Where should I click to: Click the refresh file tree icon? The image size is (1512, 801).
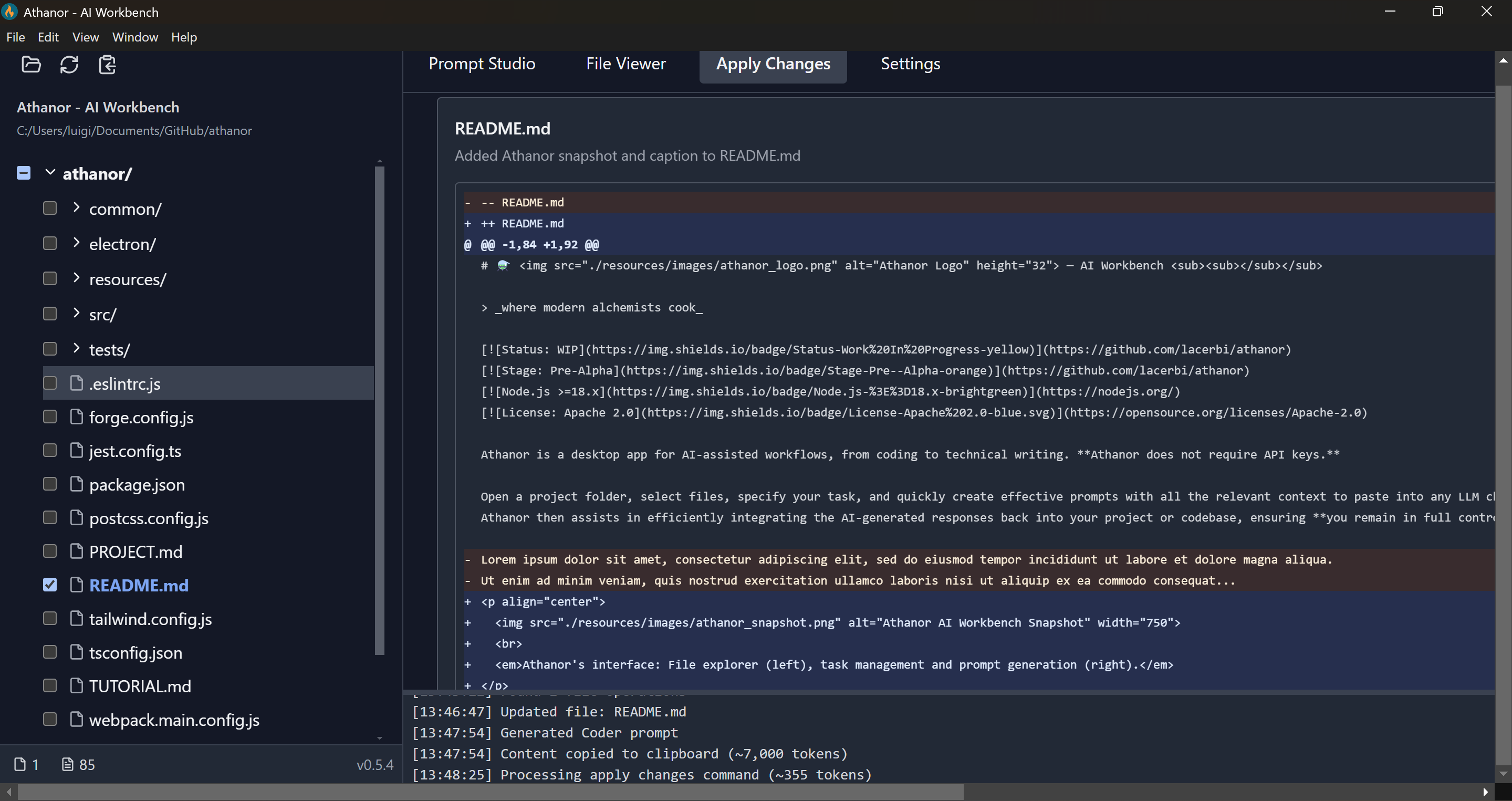[69, 65]
